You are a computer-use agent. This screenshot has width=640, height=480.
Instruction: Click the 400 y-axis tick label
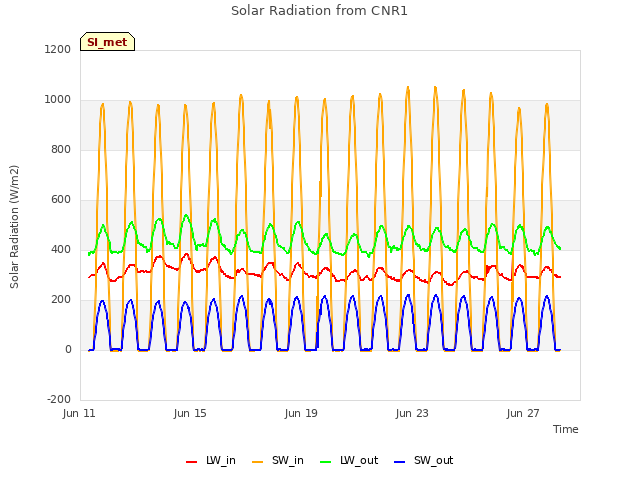tap(61, 249)
